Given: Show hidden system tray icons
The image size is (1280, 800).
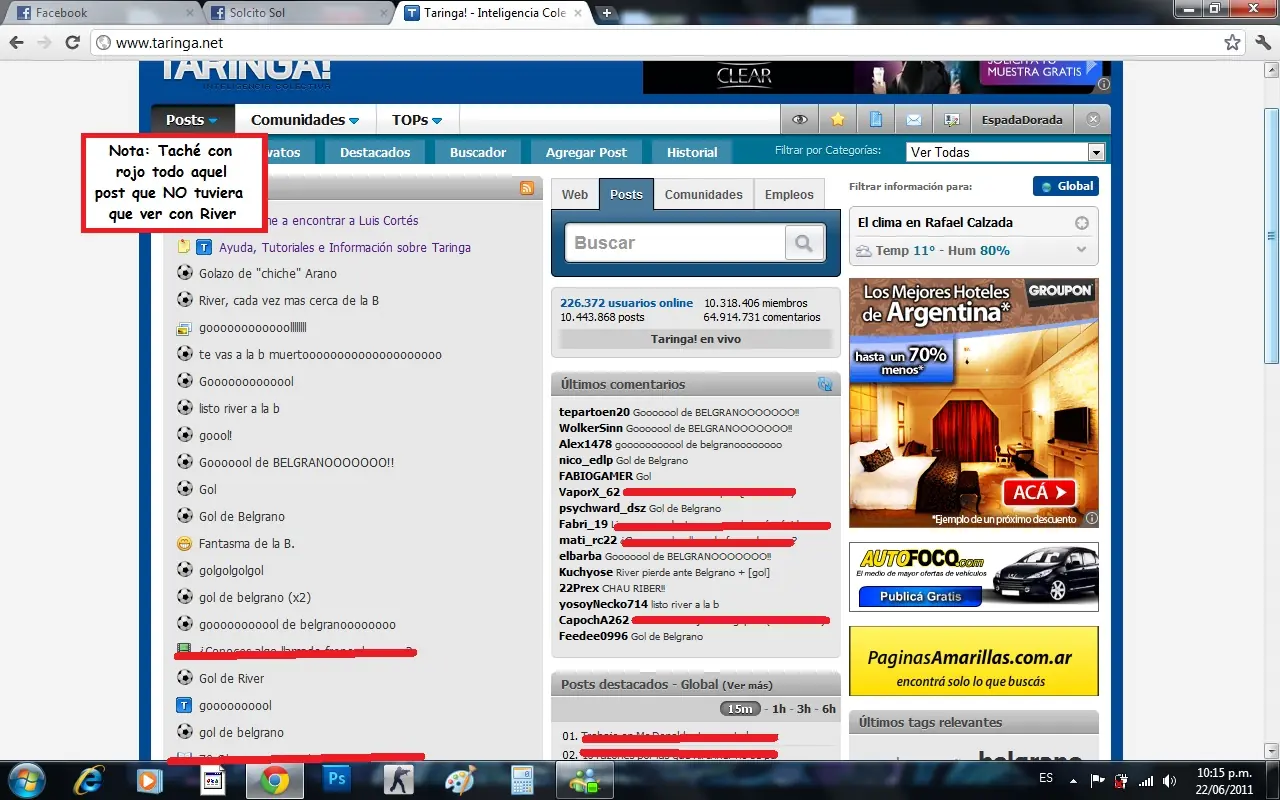Looking at the screenshot, I should [1074, 781].
